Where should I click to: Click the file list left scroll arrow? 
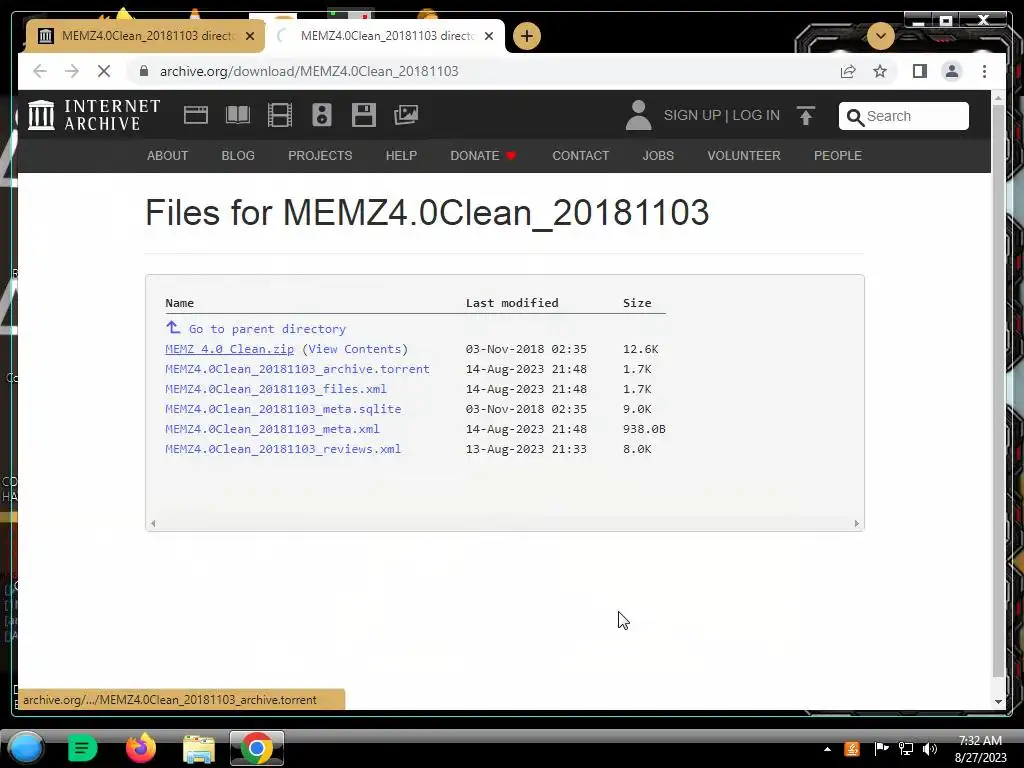(x=153, y=523)
